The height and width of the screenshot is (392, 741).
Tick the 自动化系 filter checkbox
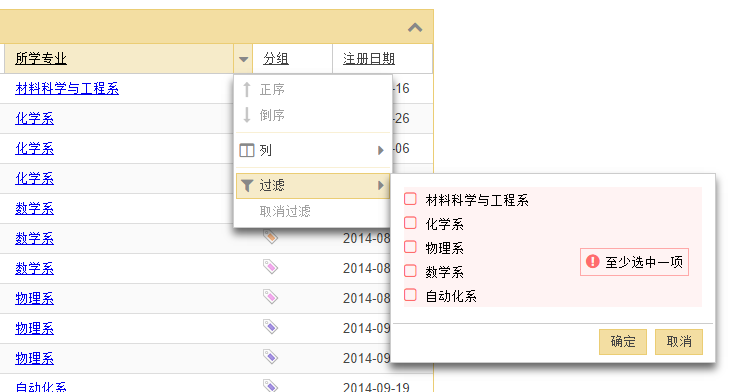coord(410,296)
